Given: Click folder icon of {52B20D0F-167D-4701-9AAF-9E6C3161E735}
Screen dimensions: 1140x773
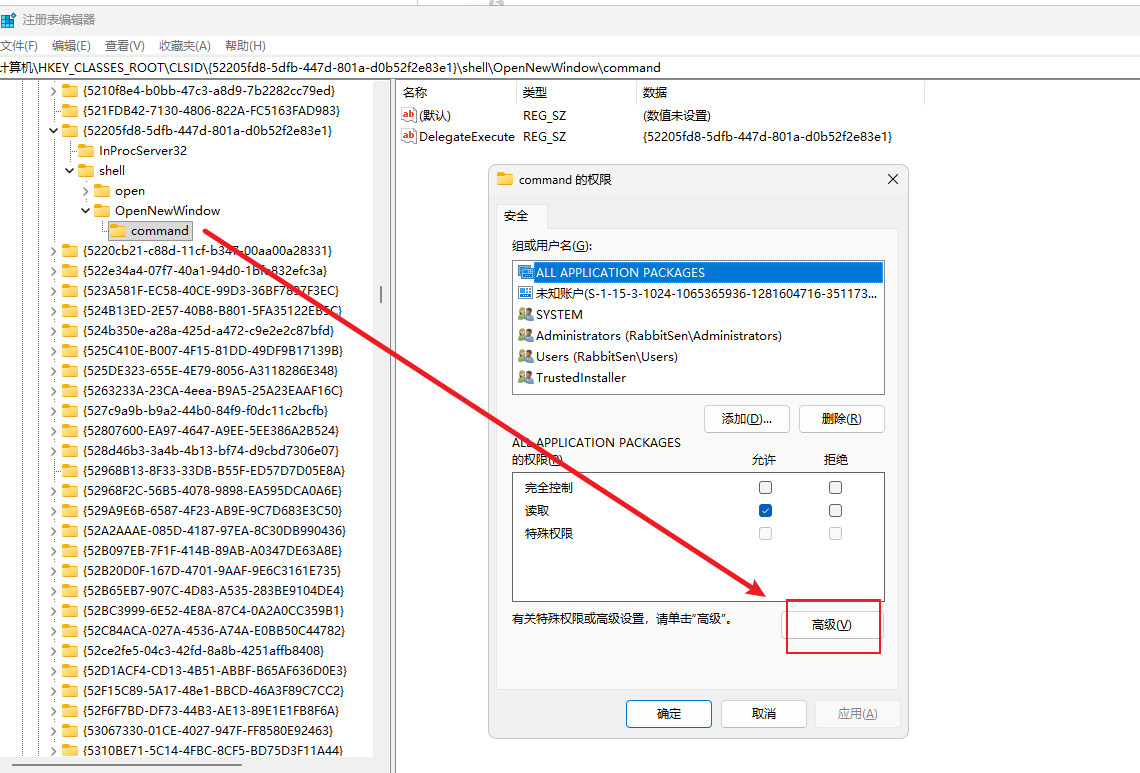Looking at the screenshot, I should click(x=70, y=570).
